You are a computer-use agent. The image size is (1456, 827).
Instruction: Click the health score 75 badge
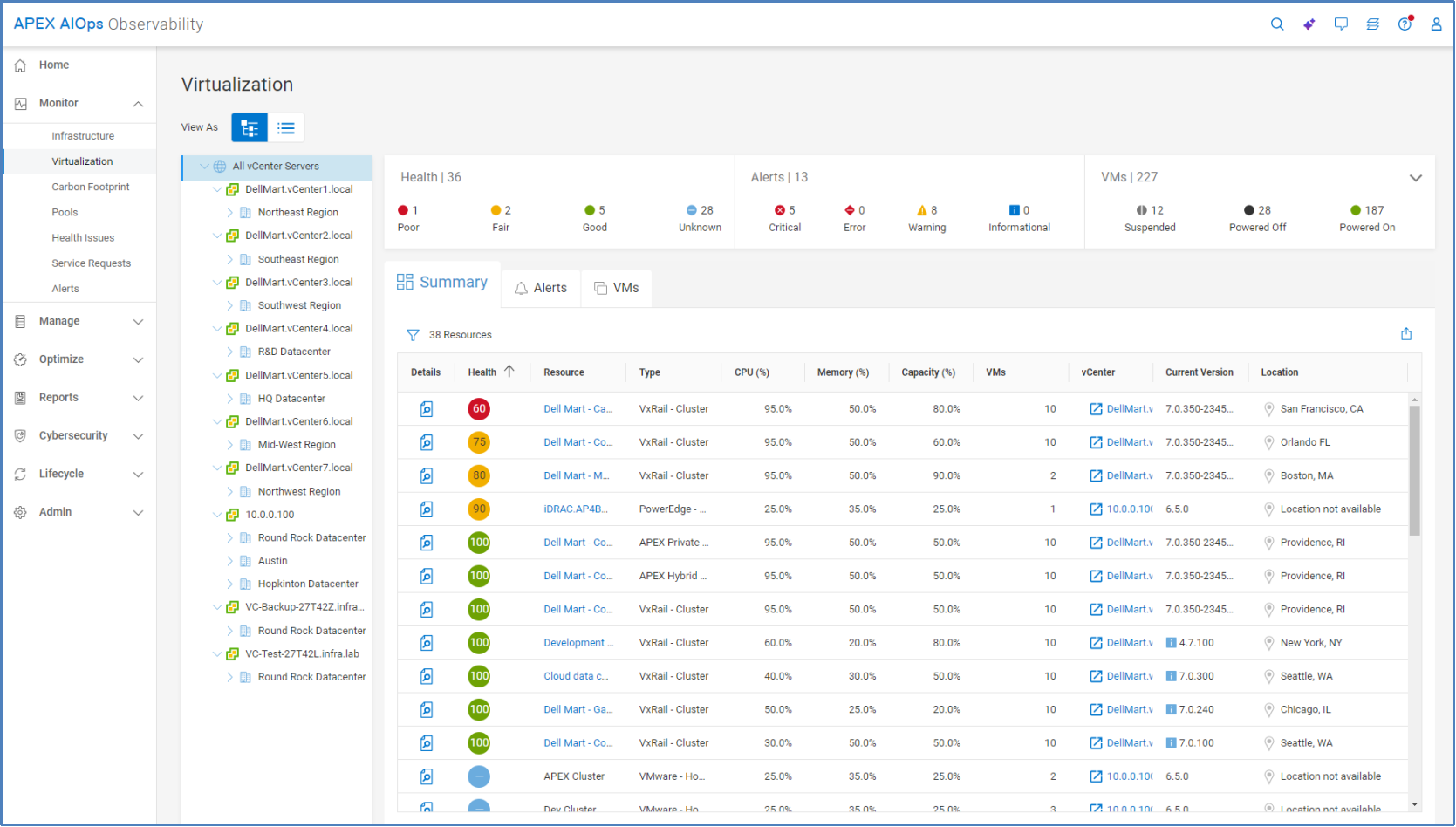pos(479,442)
